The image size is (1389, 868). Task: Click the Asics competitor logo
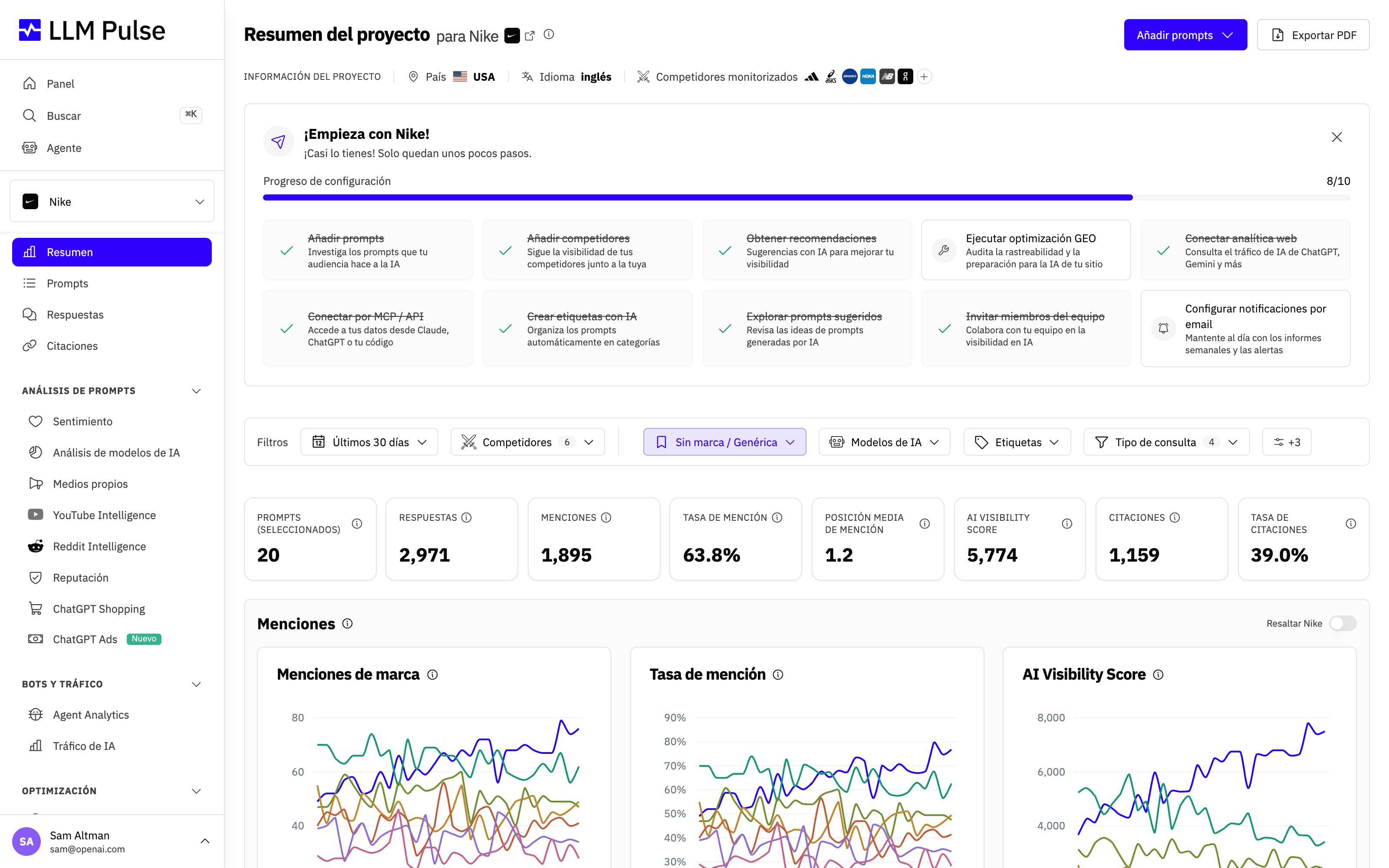click(x=830, y=77)
